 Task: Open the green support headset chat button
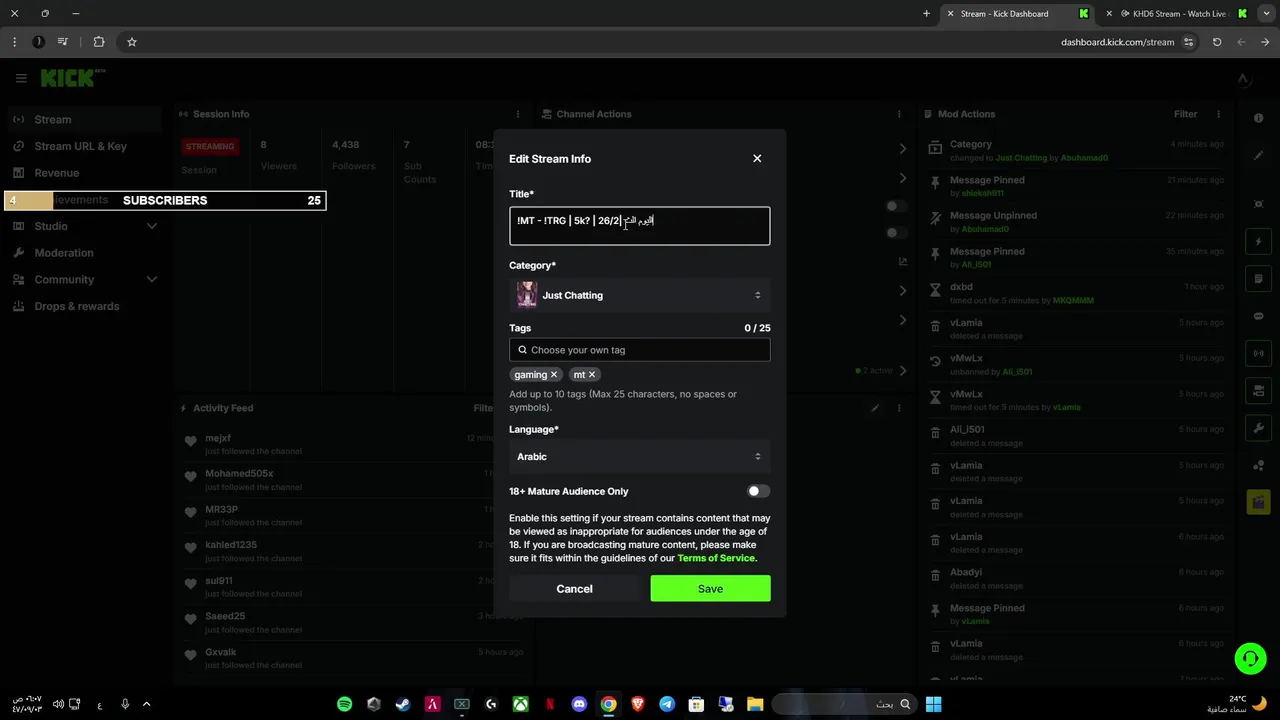coord(1249,658)
